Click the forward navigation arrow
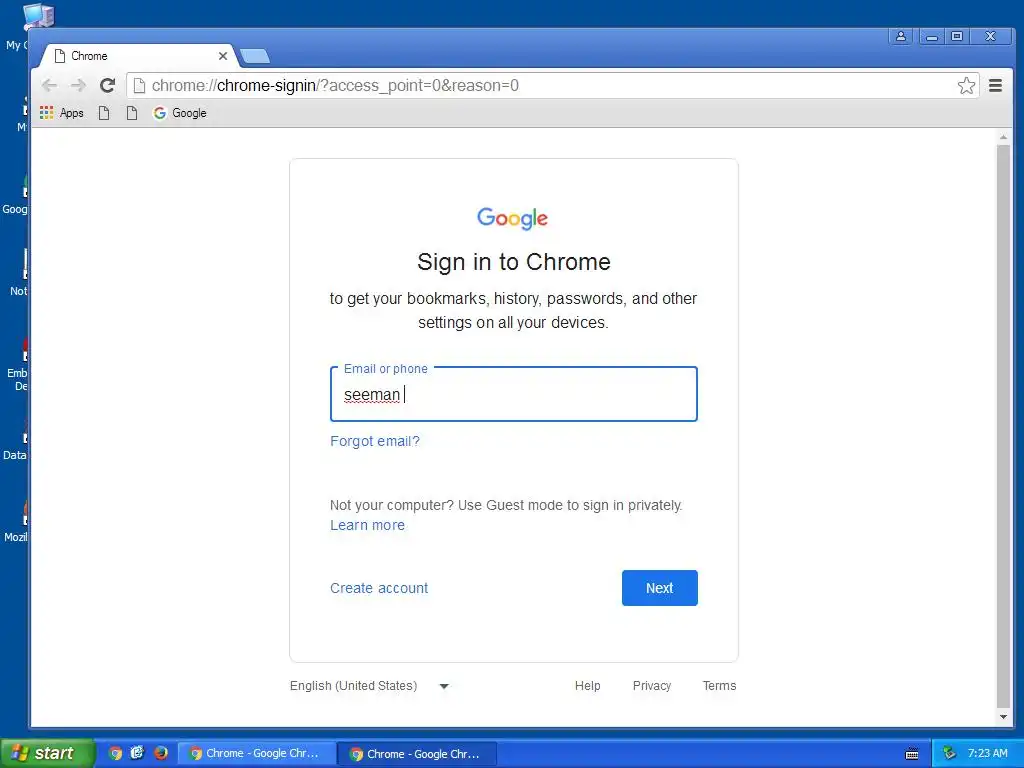This screenshot has width=1024, height=768. 78,86
